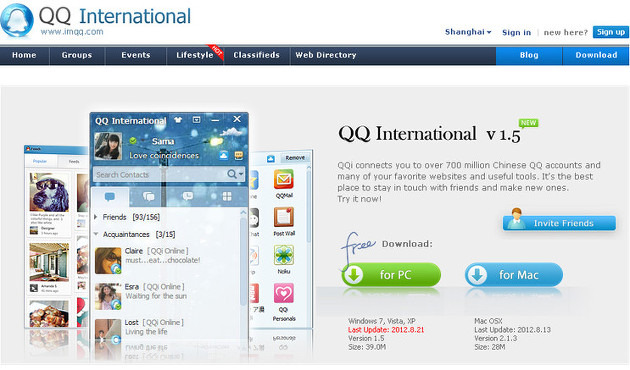Screen dimensions: 630x370
Task: Click the Remove button in app panel
Action: click(295, 158)
